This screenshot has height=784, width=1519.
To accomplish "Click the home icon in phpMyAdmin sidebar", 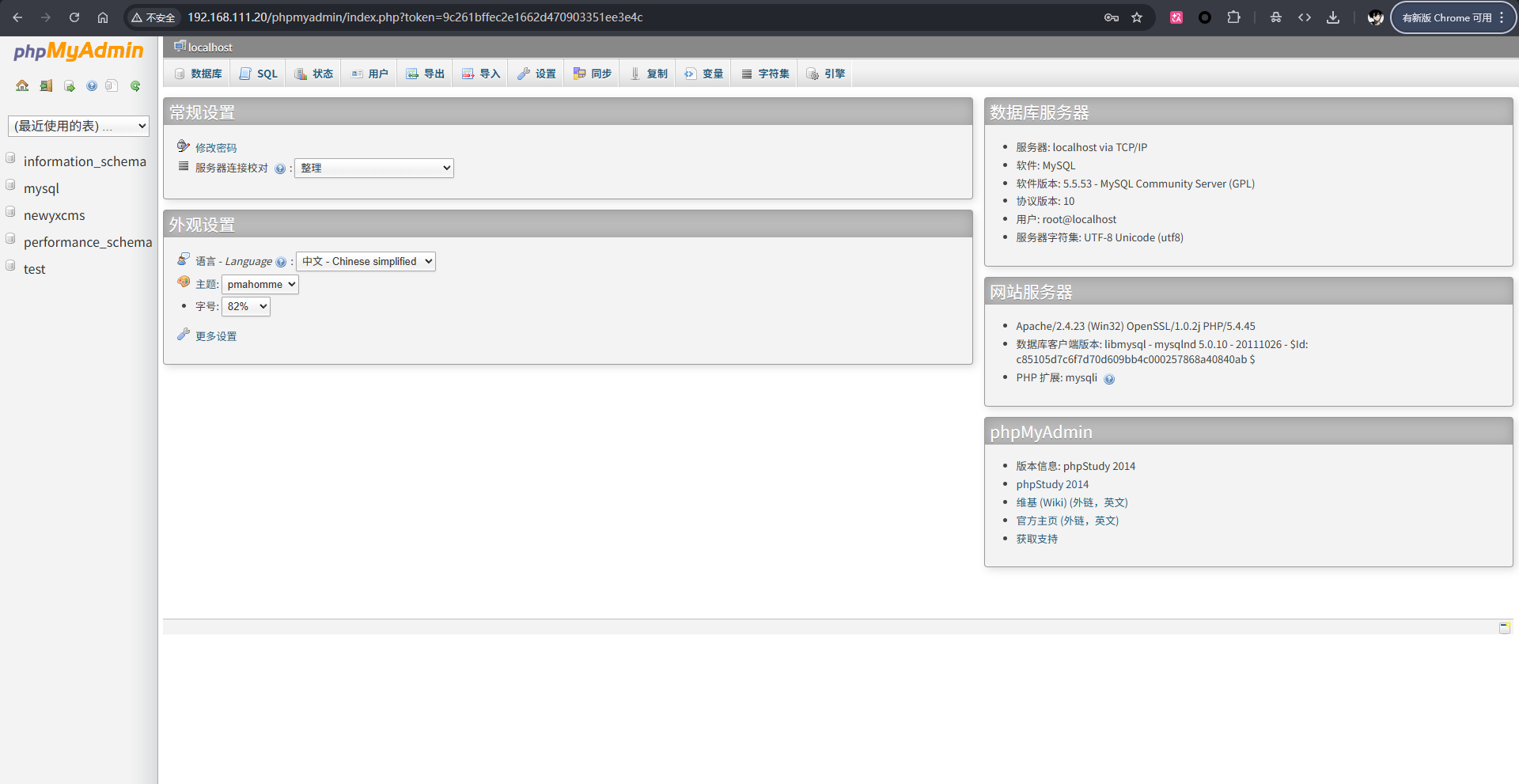I will pyautogui.click(x=22, y=85).
